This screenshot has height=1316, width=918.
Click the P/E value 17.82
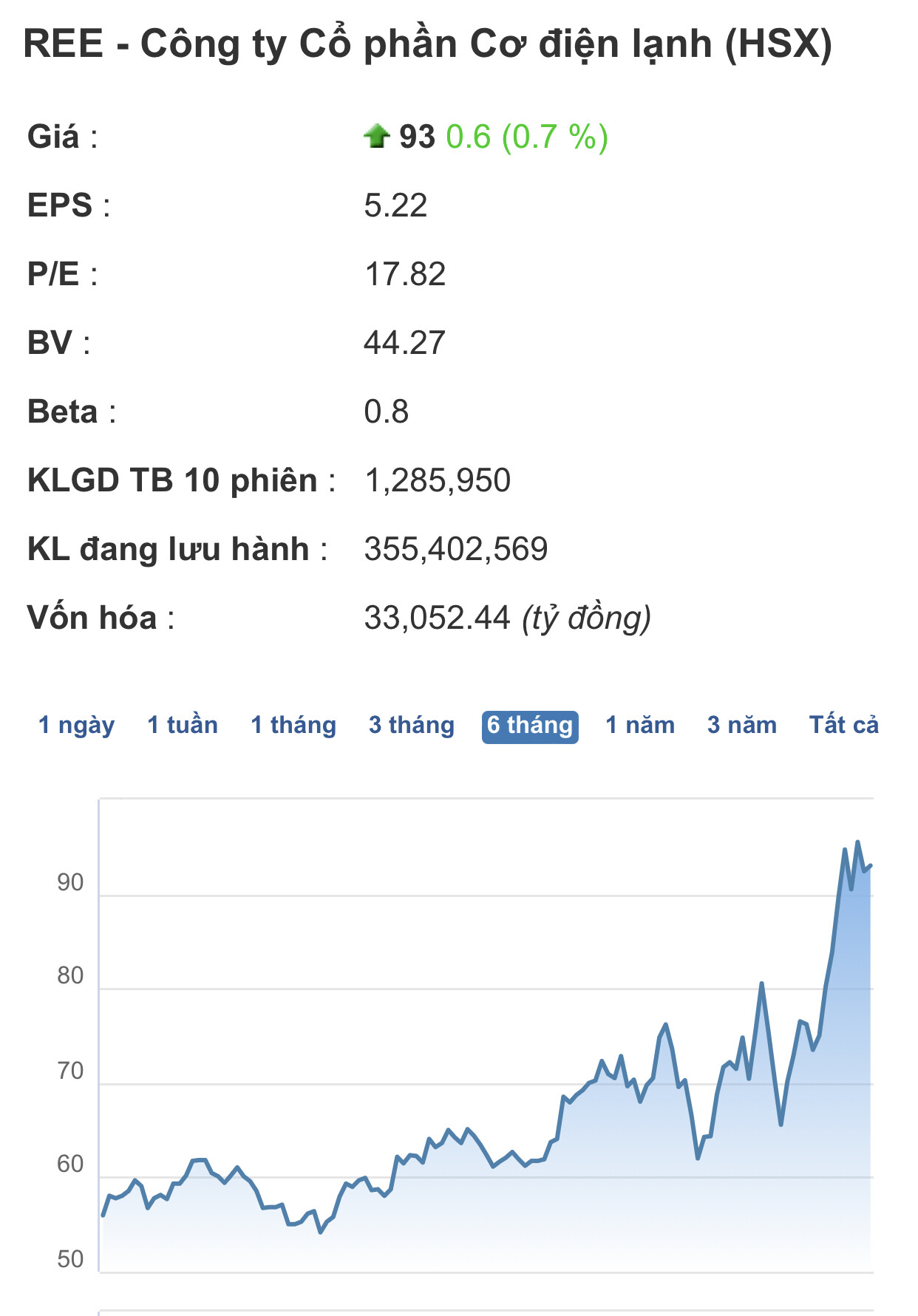405,274
